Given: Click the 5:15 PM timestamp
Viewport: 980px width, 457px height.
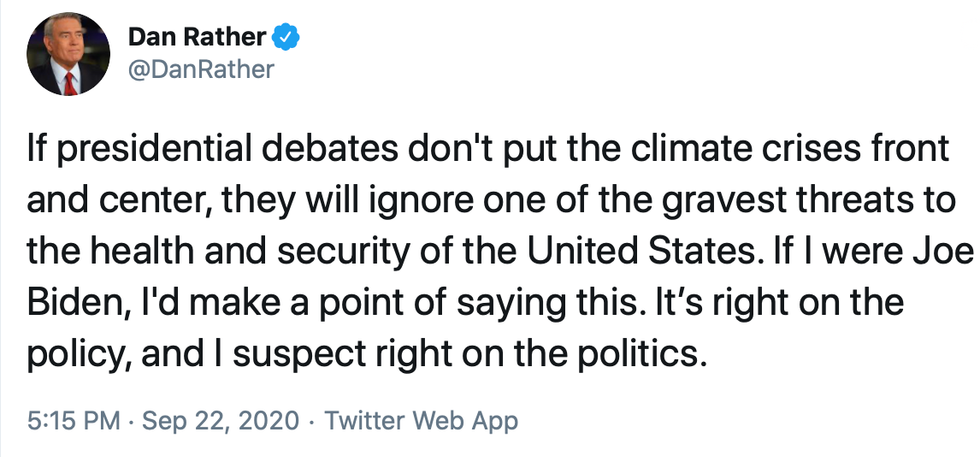Looking at the screenshot, I should click(x=59, y=420).
